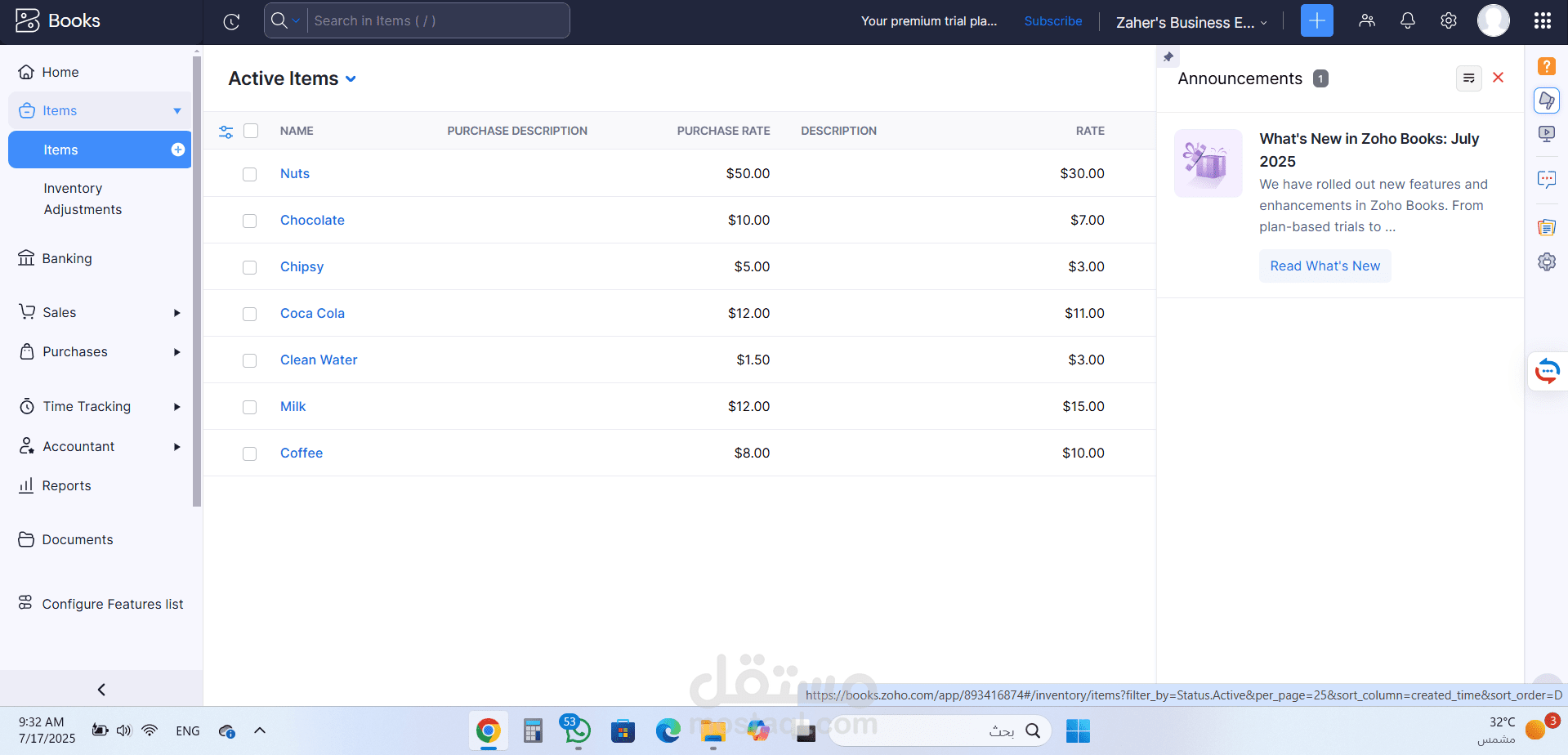
Task: Open the search scope dropdown arrow
Action: pos(296,20)
